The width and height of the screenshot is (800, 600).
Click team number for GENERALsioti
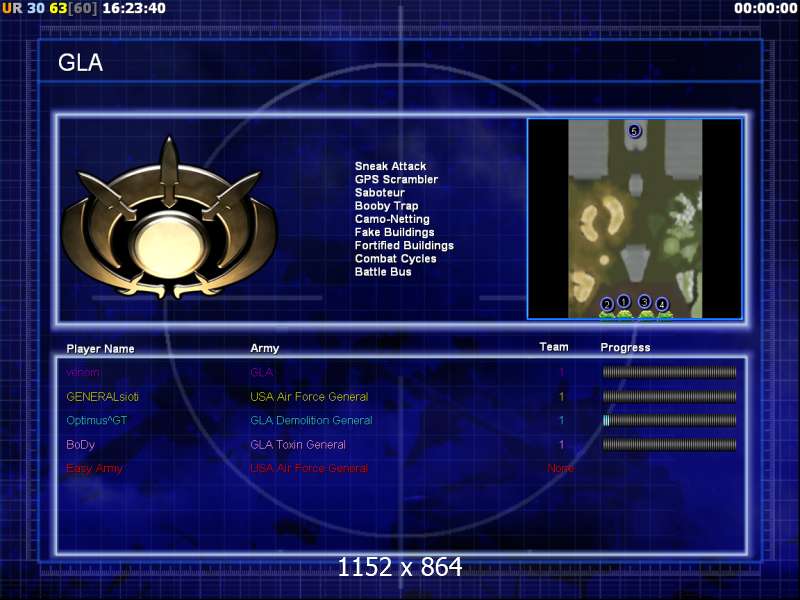(x=561, y=396)
